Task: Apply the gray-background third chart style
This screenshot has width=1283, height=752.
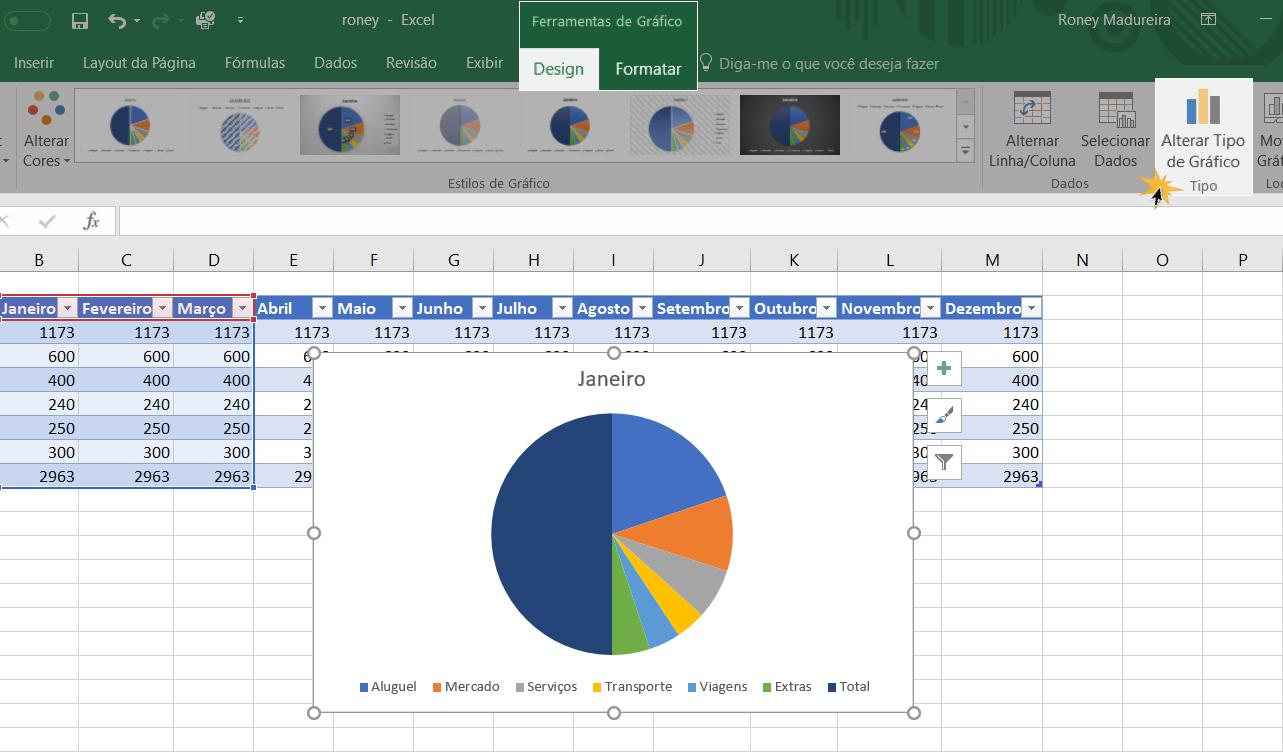Action: [350, 125]
